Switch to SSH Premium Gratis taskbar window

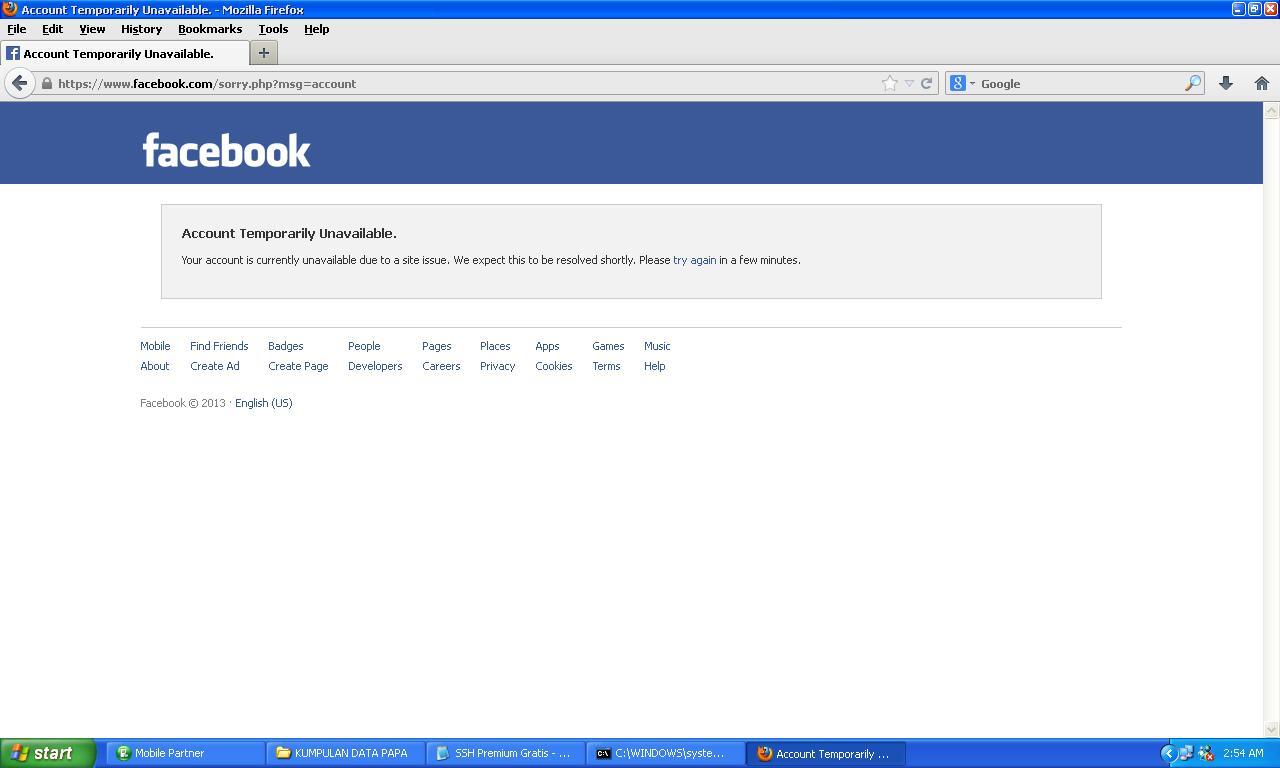coord(506,753)
